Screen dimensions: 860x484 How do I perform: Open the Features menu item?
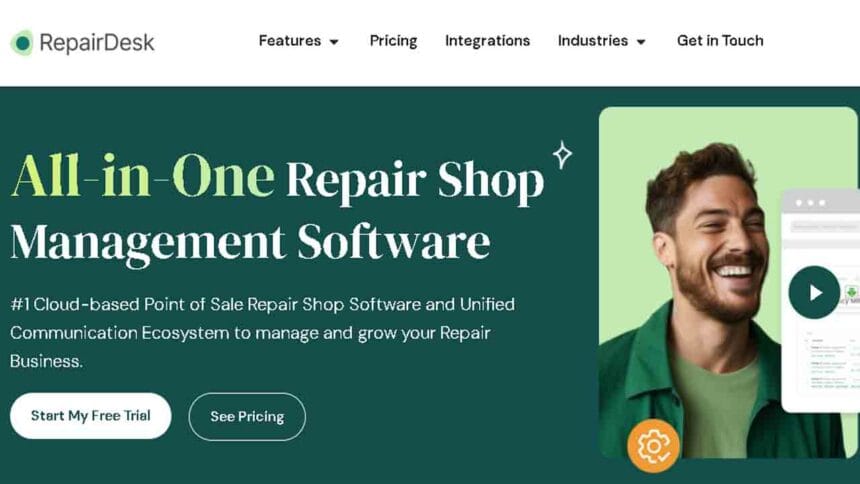290,41
